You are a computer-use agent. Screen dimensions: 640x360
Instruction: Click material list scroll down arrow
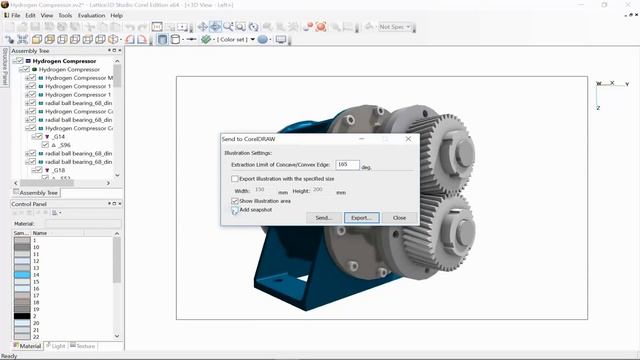point(117,336)
